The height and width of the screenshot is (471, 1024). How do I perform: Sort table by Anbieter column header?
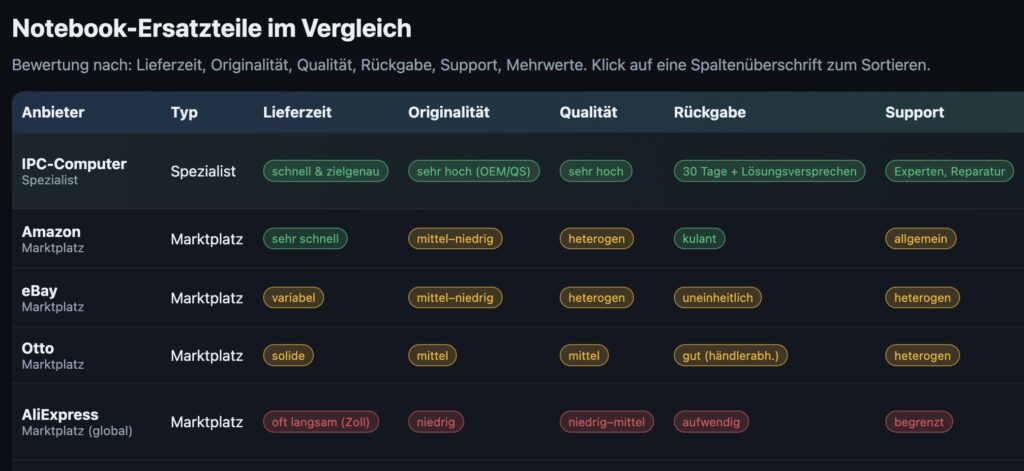(53, 112)
